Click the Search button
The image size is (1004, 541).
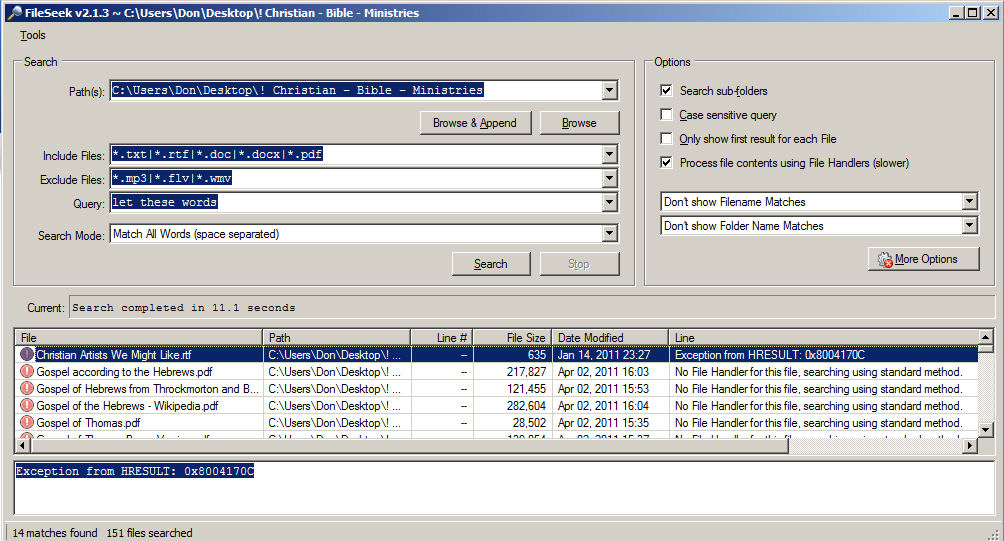point(490,264)
